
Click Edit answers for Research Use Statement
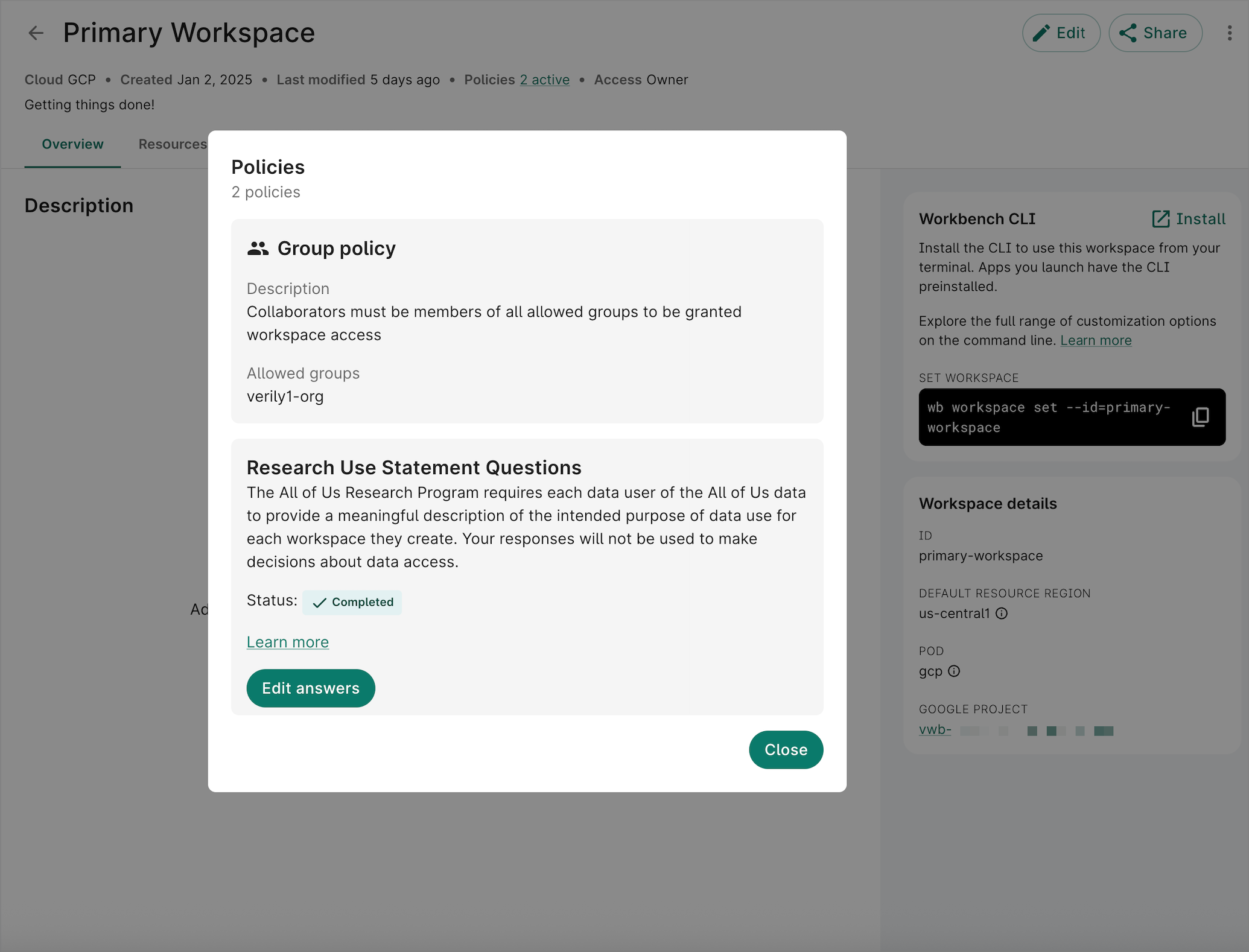click(x=310, y=688)
